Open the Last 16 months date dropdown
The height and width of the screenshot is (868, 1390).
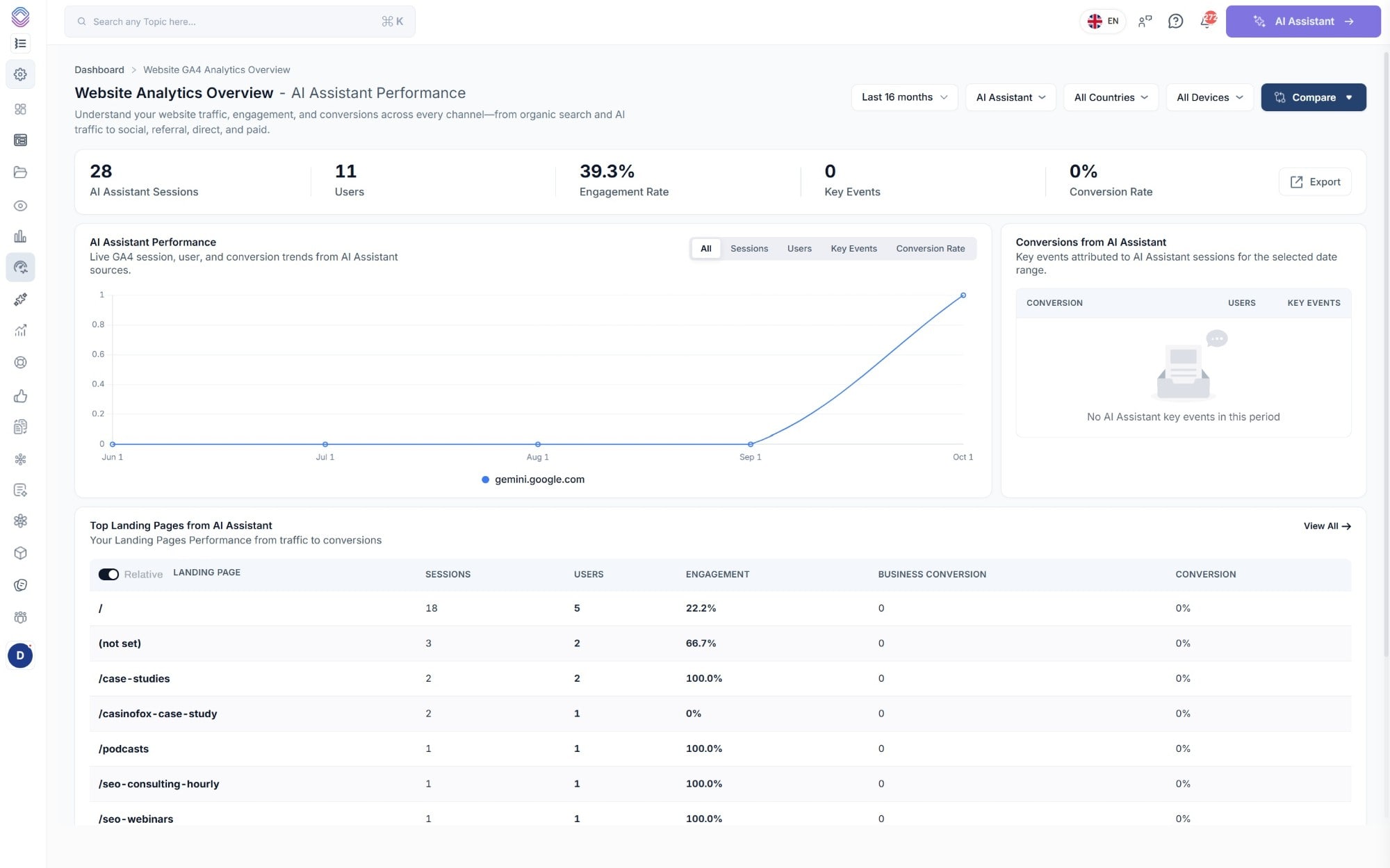[904, 97]
